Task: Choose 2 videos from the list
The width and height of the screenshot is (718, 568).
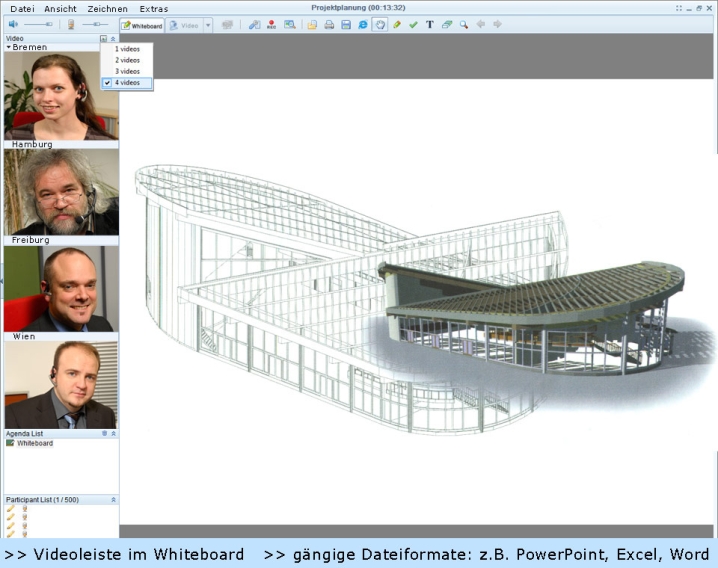Action: (127, 60)
